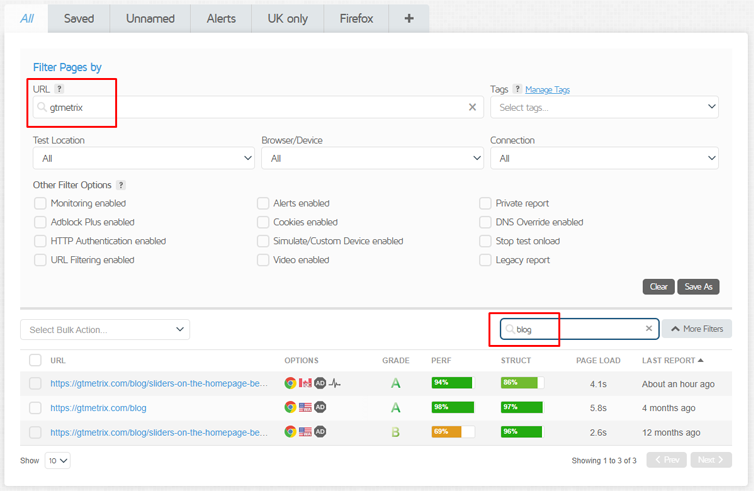Enable the Monitoring enabled checkbox
Viewport: 754px width, 491px height.
[40, 204]
